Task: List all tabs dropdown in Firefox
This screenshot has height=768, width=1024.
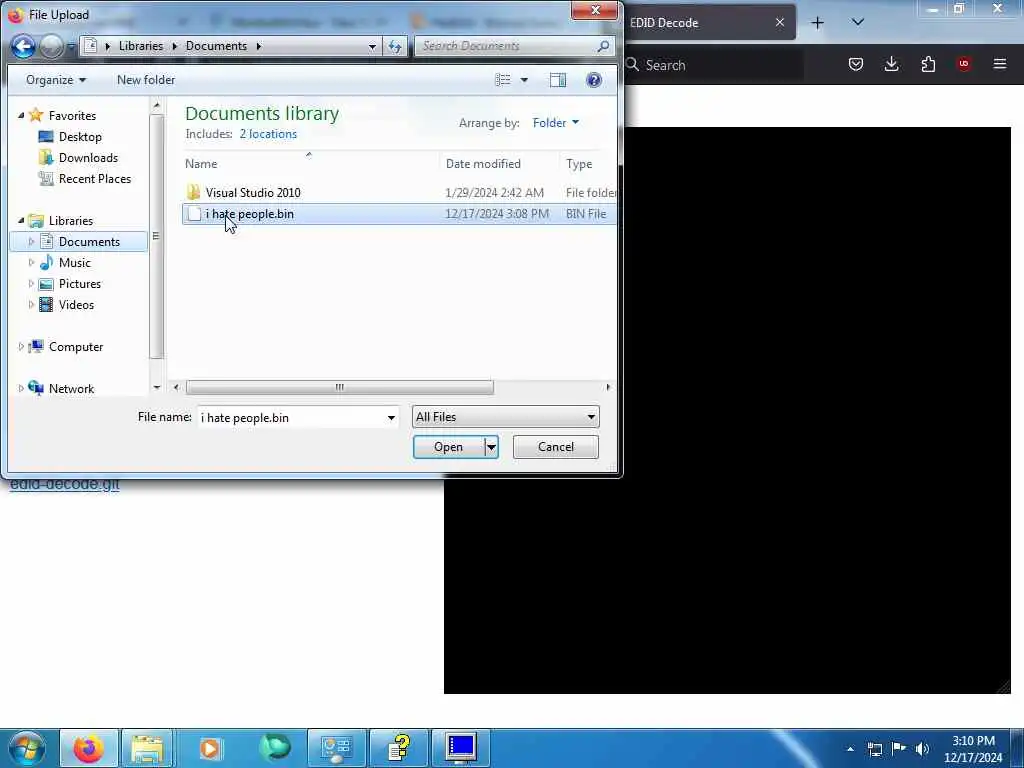Action: 858,23
